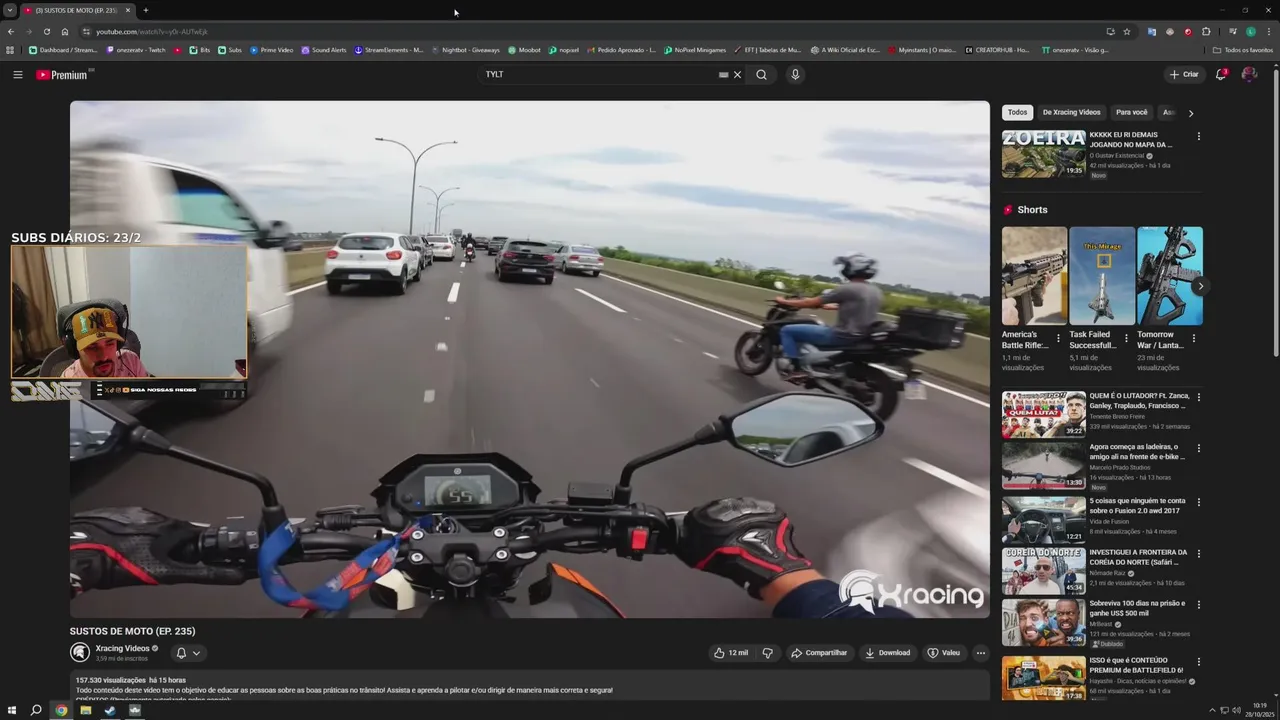Go to YouTube Premium home logo
This screenshot has height=720, width=1280.
[62, 75]
